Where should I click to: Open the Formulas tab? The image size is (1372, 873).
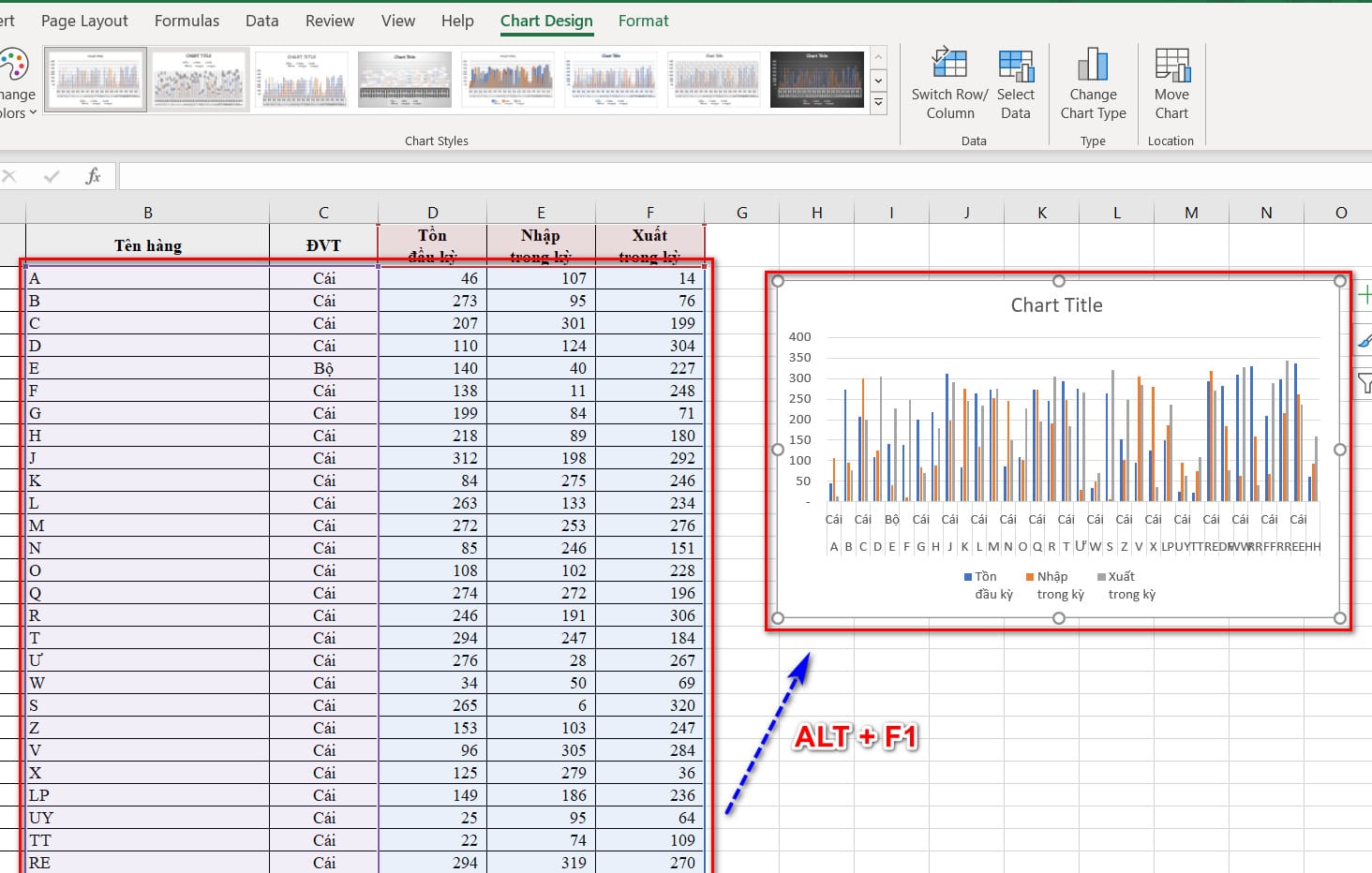pos(186,21)
